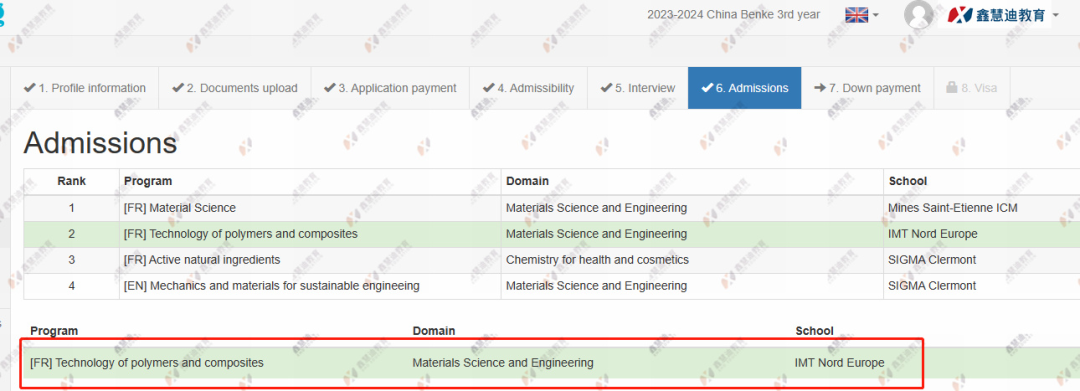Image resolution: width=1080 pixels, height=391 pixels.
Task: Click the user avatar icon
Action: click(x=918, y=14)
